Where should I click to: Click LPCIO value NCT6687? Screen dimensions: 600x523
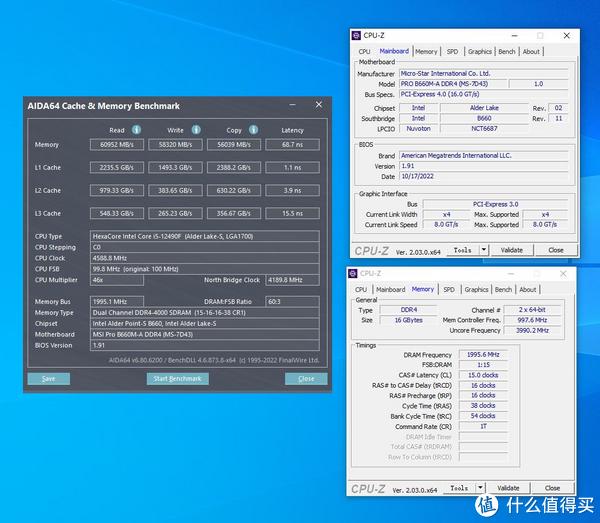484,129
